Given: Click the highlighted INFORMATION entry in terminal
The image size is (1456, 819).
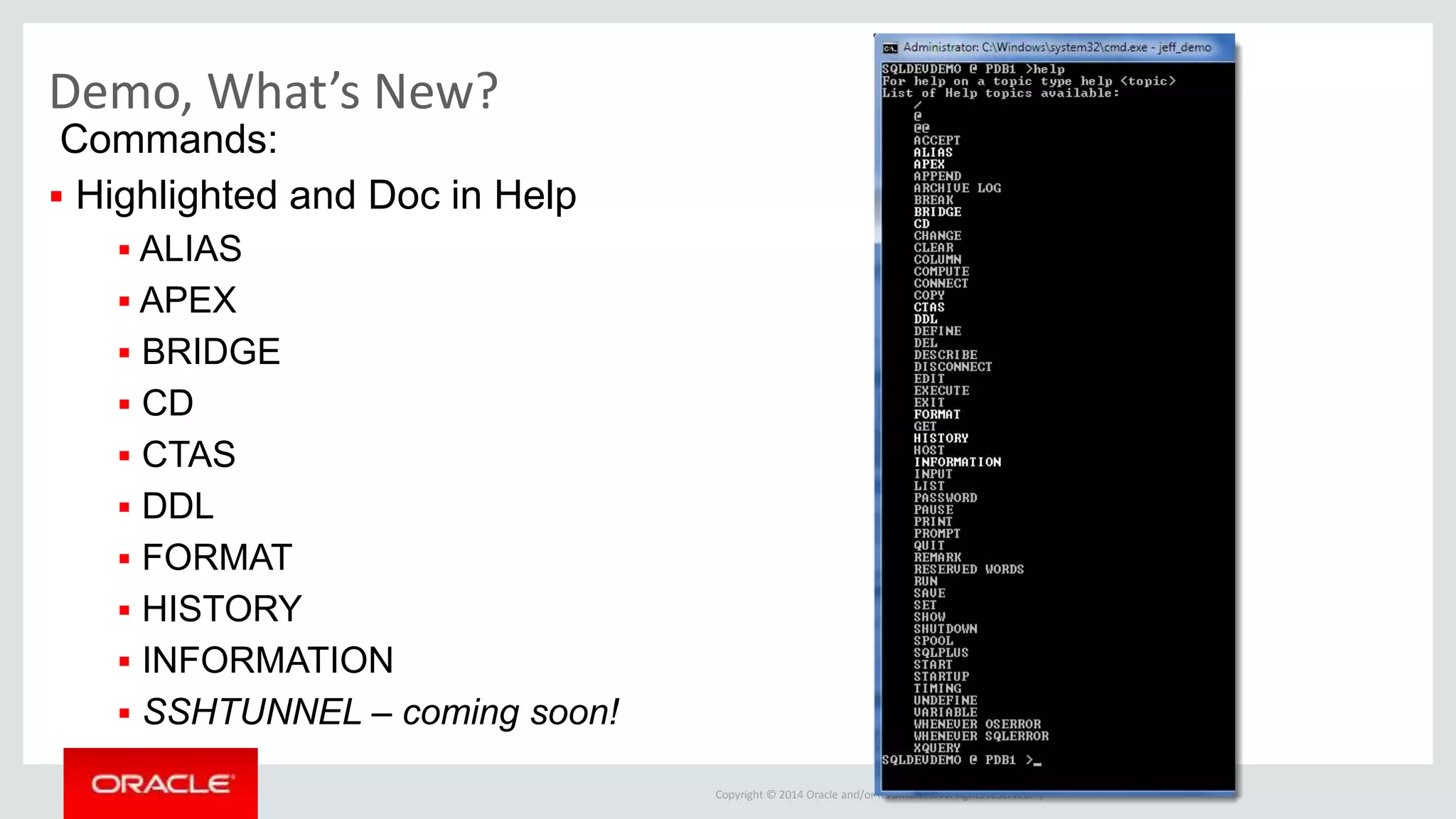Looking at the screenshot, I should pyautogui.click(x=957, y=462).
